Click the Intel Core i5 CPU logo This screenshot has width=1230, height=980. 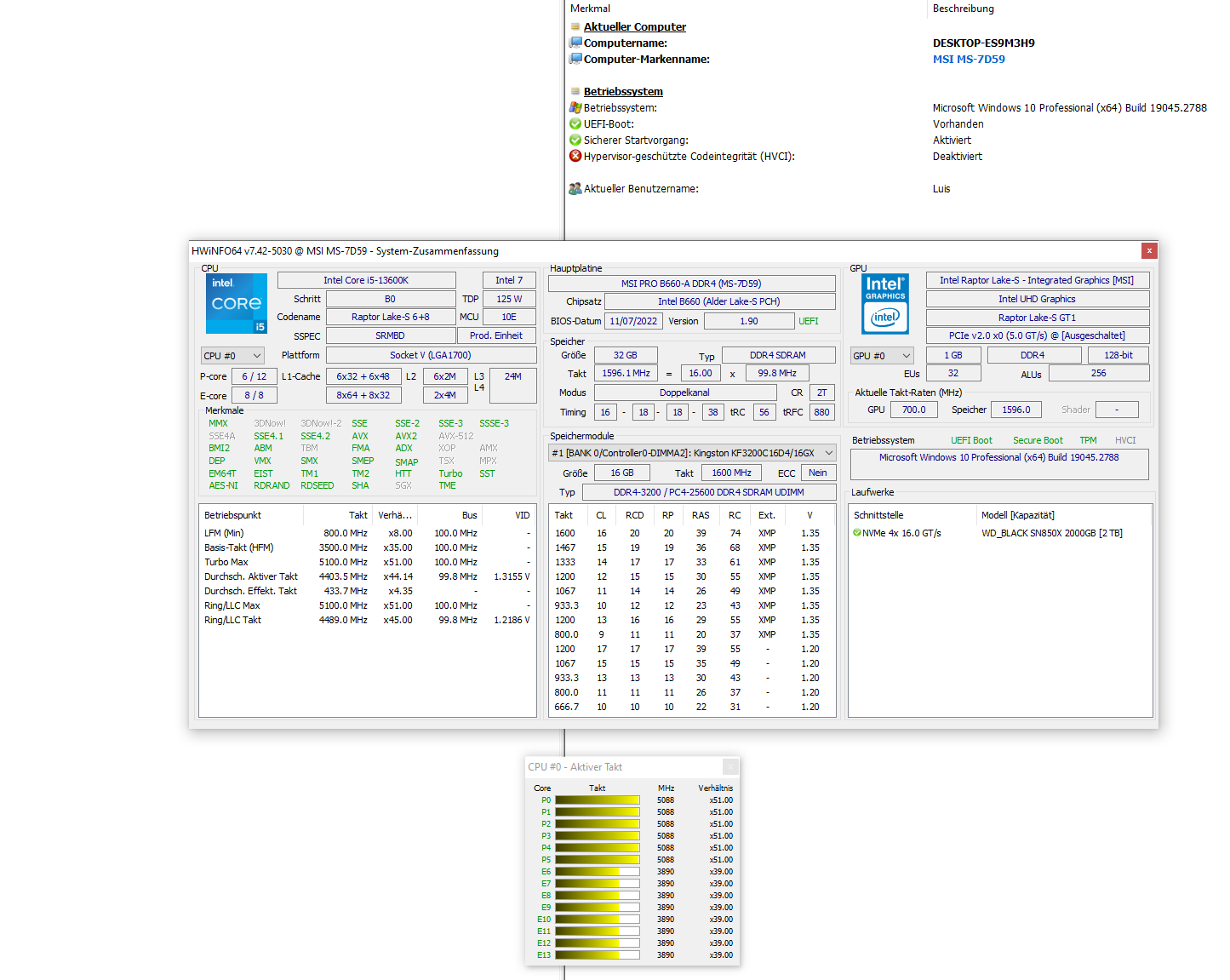(237, 303)
